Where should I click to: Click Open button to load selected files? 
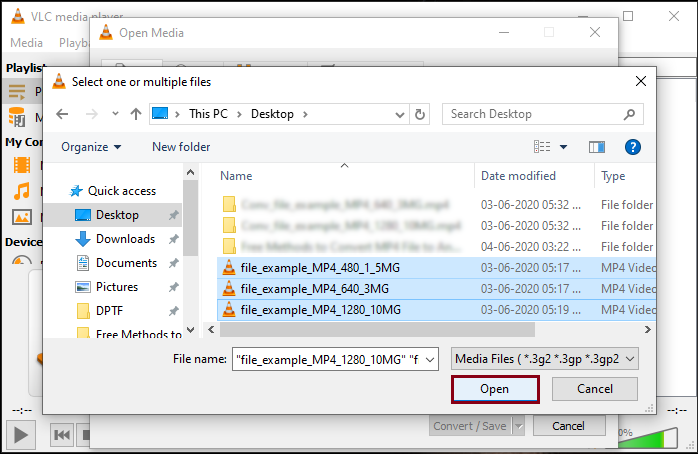[495, 389]
